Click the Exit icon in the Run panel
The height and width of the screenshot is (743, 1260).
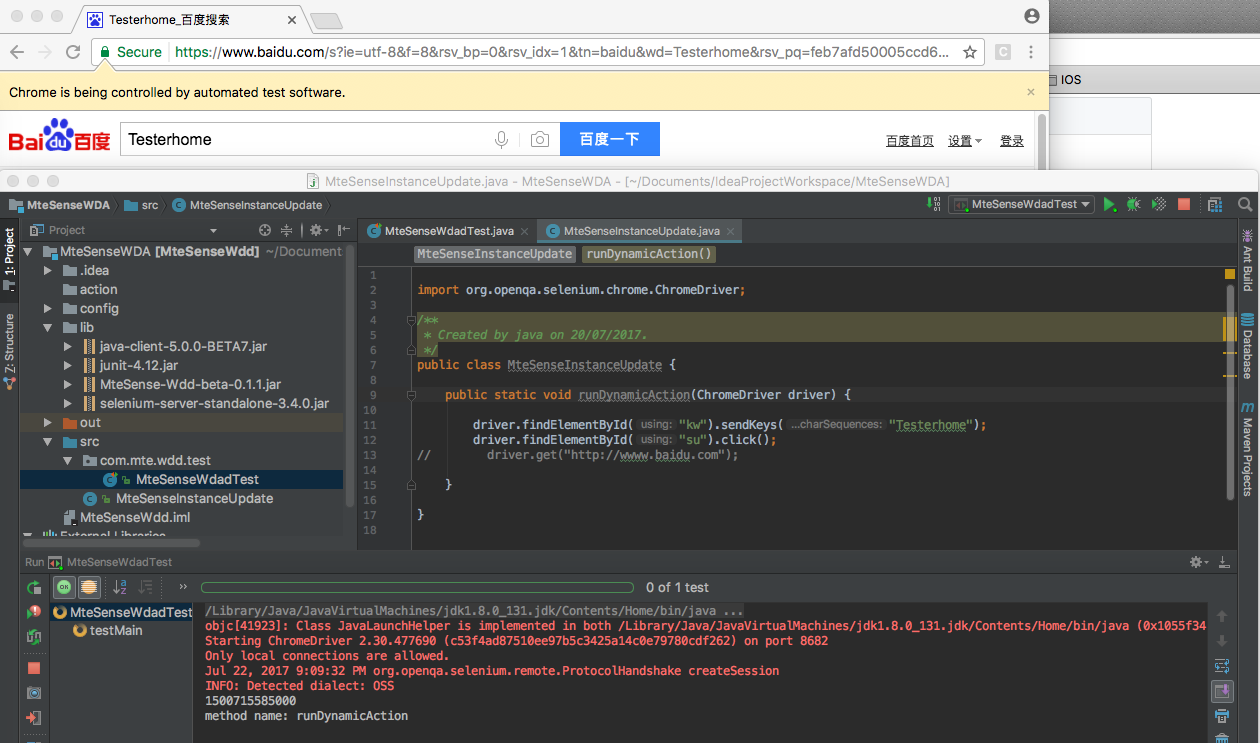pyautogui.click(x=34, y=718)
